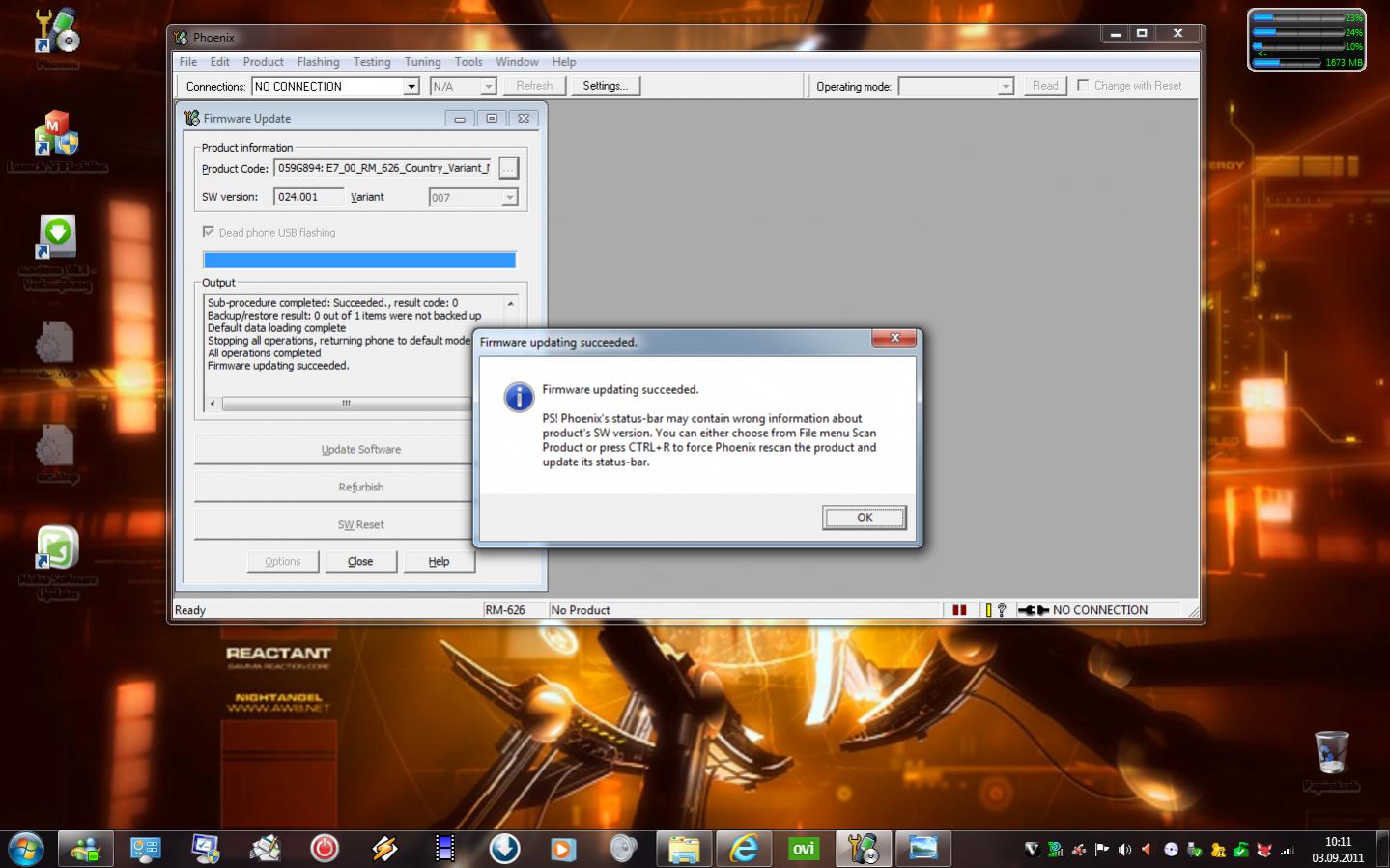Click the Firmware Update window title icon
1390x868 pixels.
point(192,118)
